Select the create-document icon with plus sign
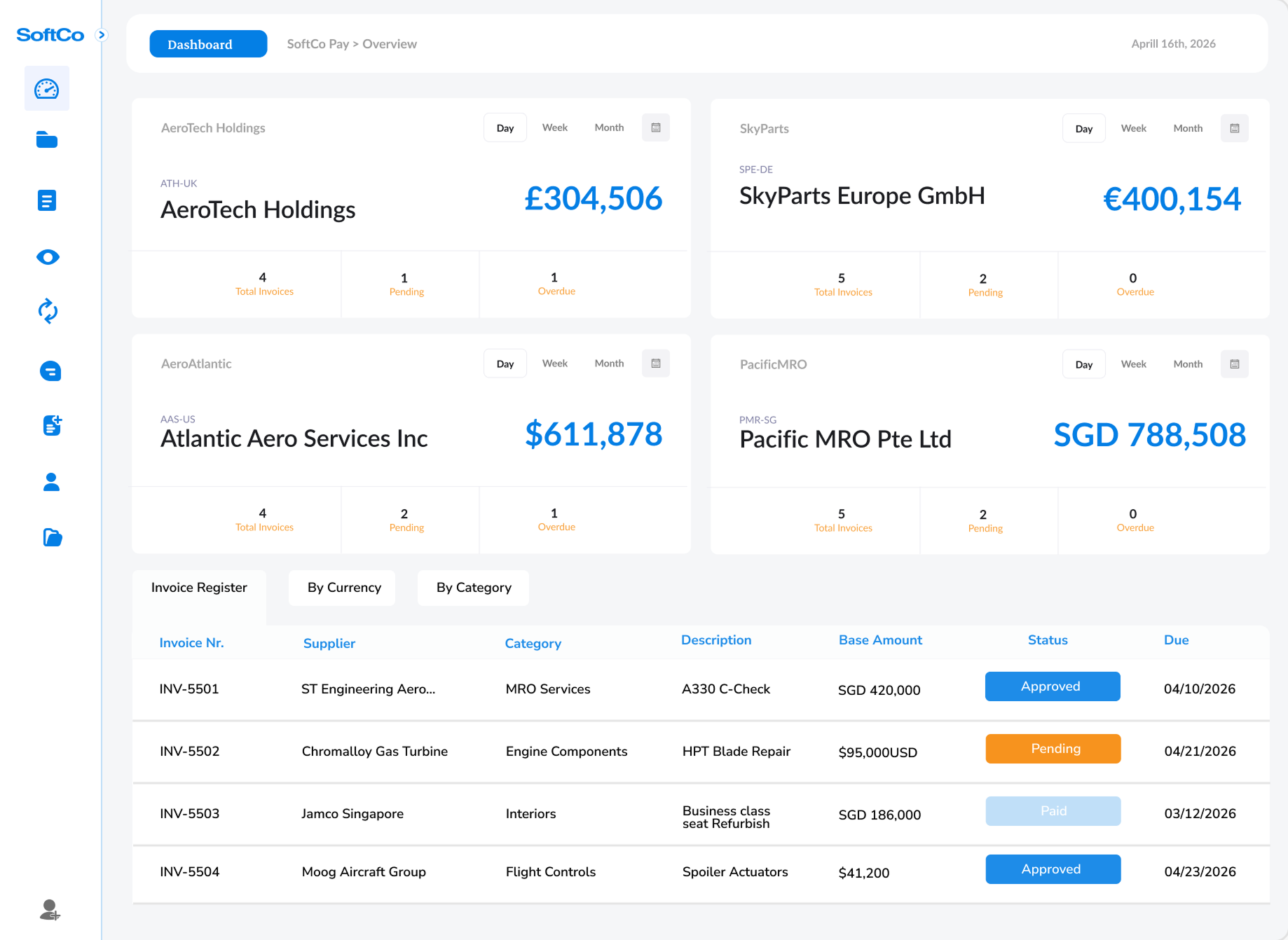1288x940 pixels. pos(51,426)
